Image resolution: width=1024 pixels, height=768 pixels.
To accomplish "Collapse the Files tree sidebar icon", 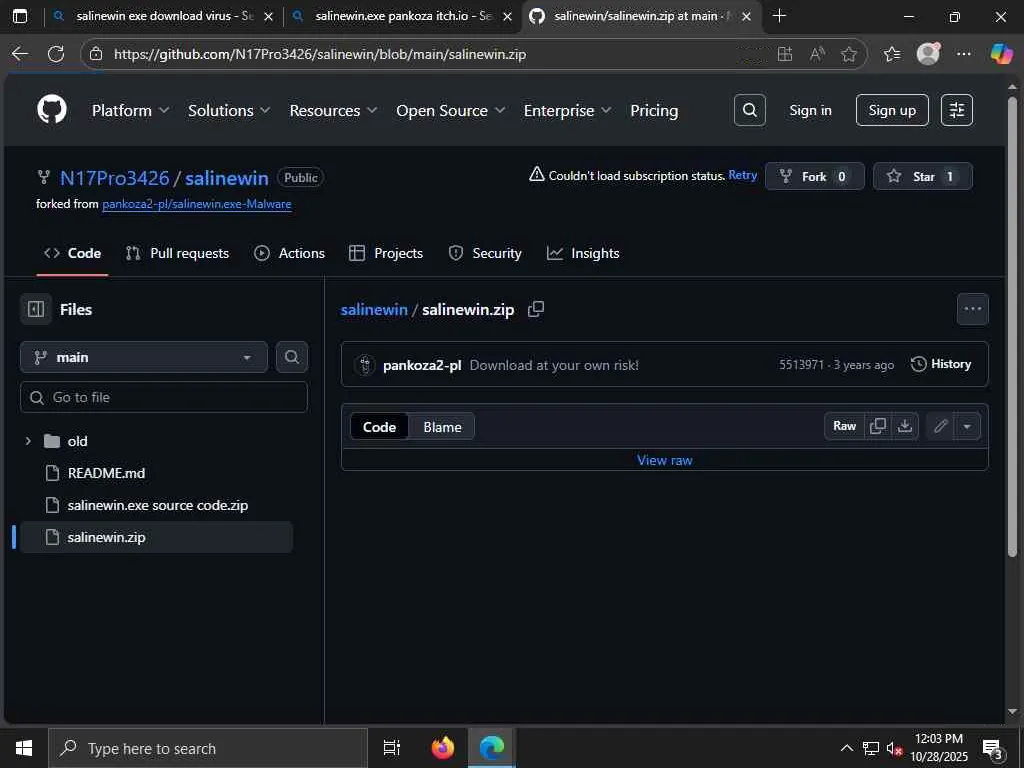I will tap(36, 309).
